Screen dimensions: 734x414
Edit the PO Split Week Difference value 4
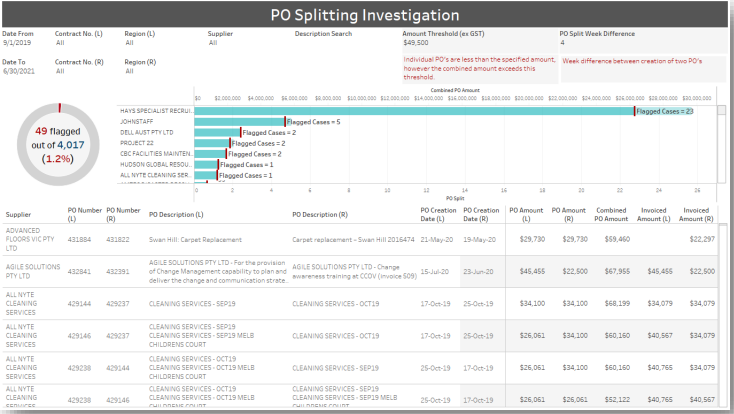[562, 43]
